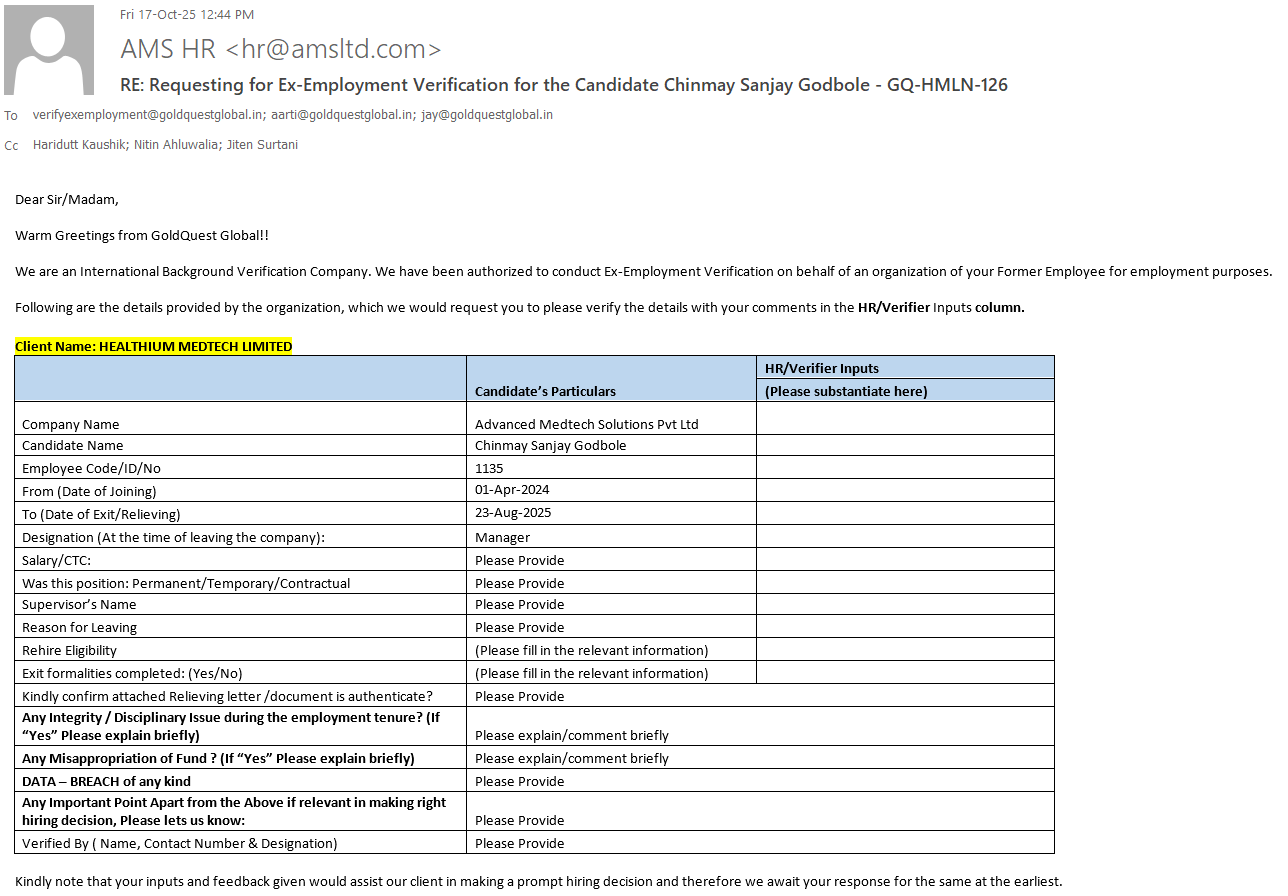Click employee code value 1135
This screenshot has width=1288, height=896.
[489, 468]
